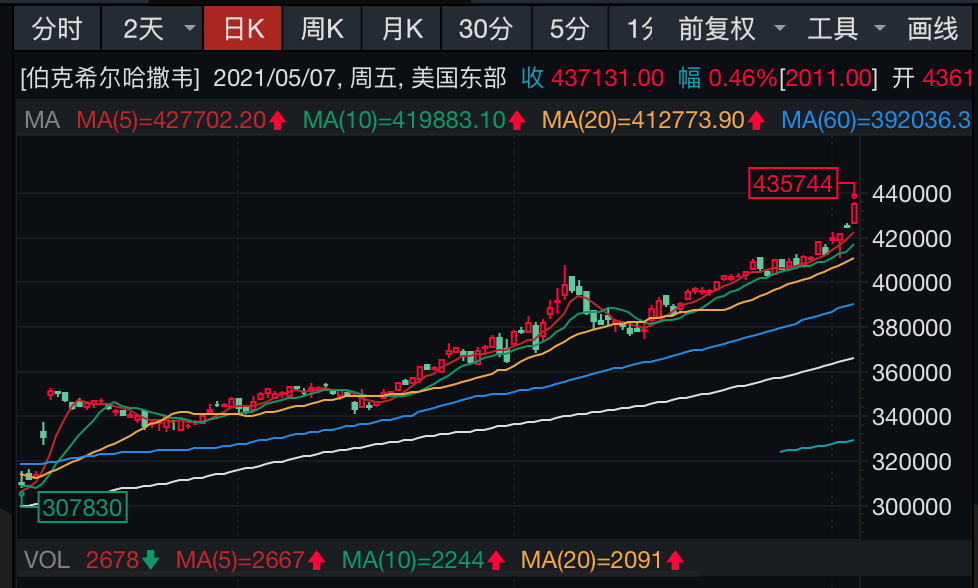Click the 307830 low price marker
The width and height of the screenshot is (978, 588).
81,508
